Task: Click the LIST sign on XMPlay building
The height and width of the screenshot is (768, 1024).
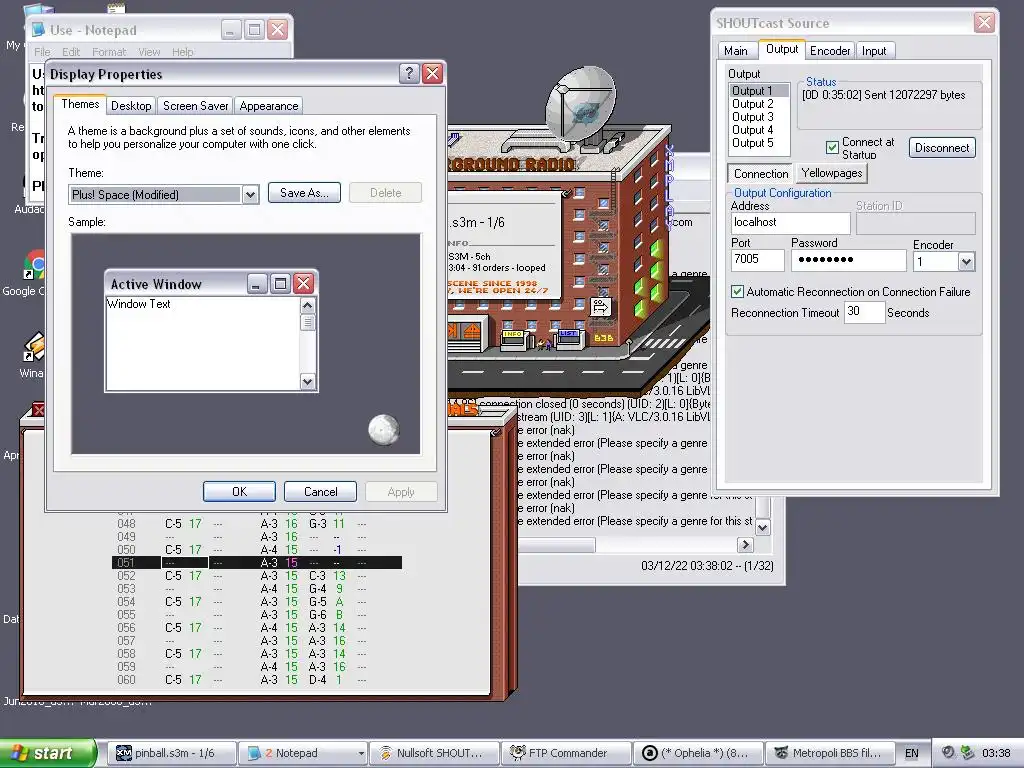Action: pyautogui.click(x=568, y=333)
